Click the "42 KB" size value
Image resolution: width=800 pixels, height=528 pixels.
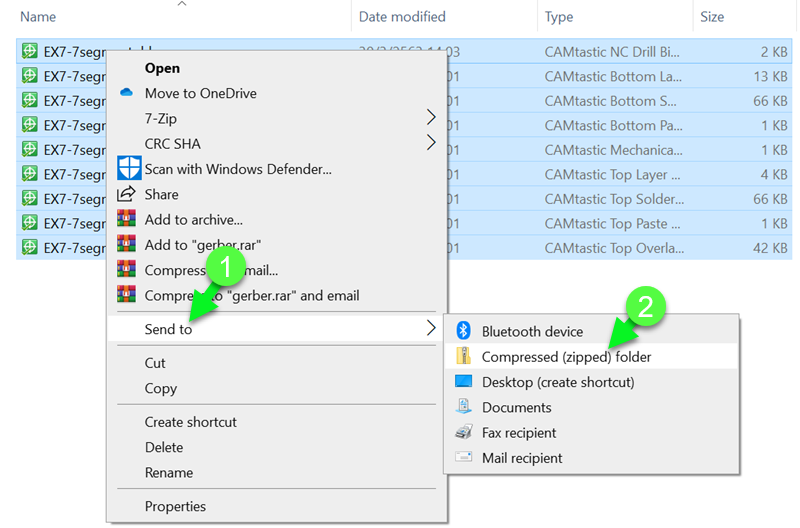coord(770,248)
